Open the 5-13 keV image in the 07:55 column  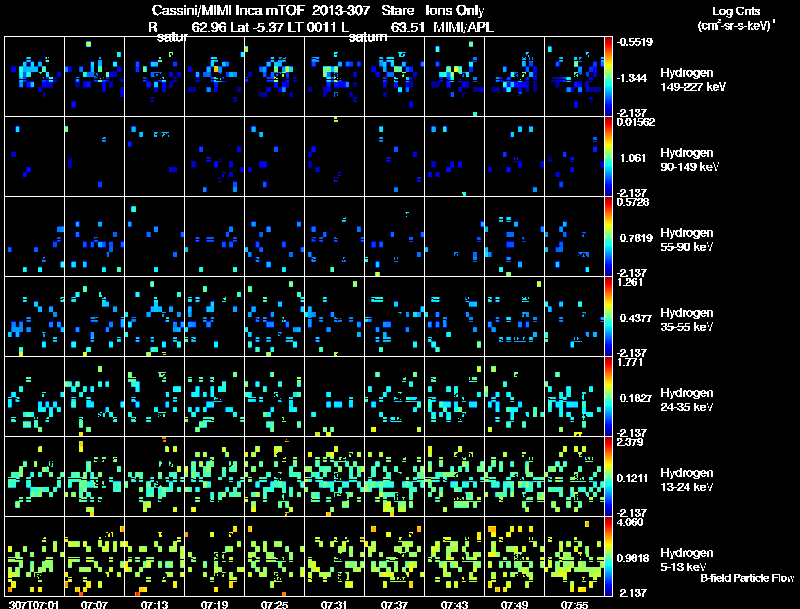coord(574,556)
